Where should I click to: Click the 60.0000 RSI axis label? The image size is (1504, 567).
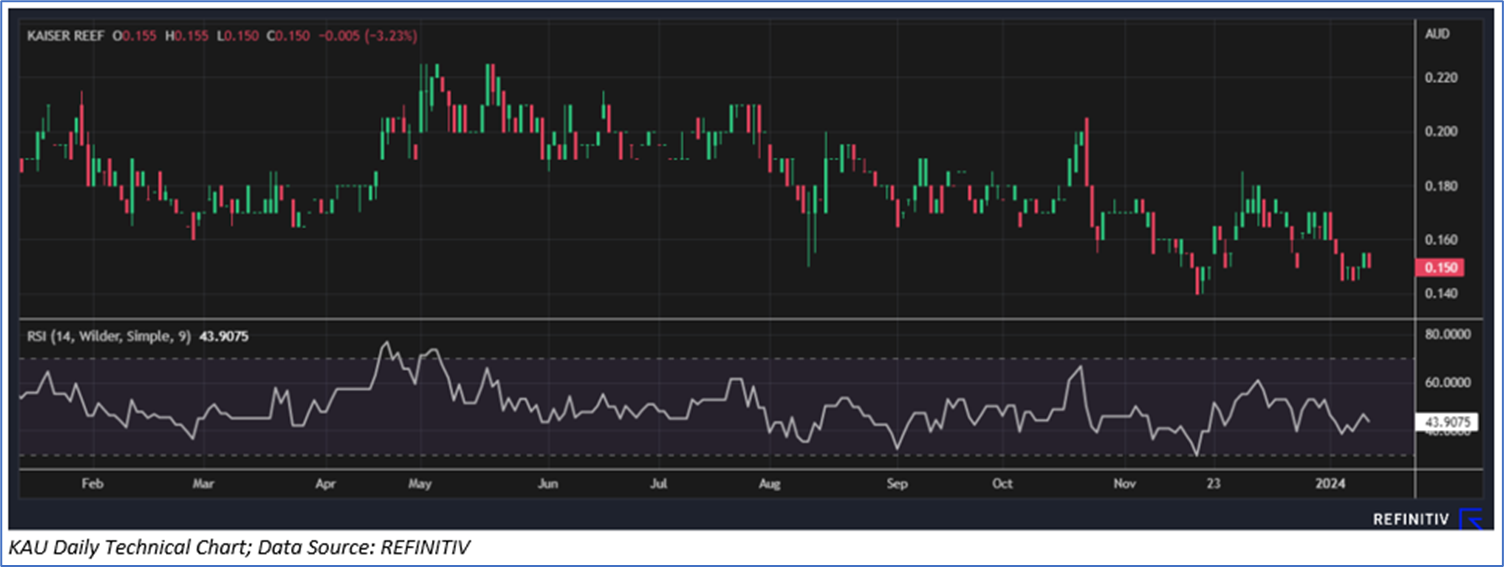pos(1446,382)
